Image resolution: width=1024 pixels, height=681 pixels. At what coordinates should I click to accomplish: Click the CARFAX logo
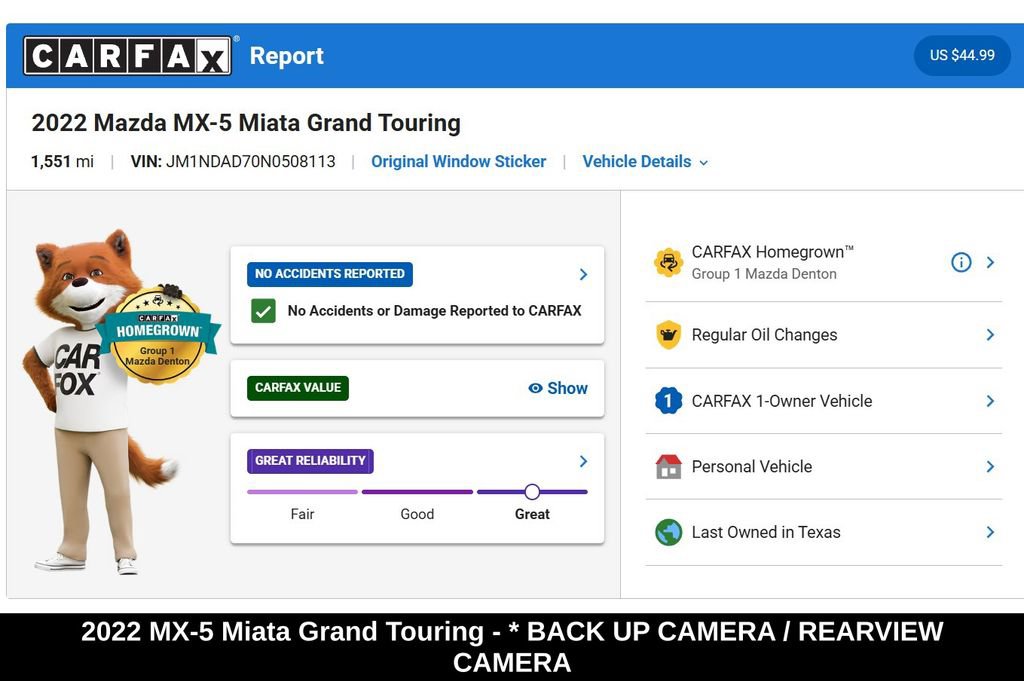(127, 55)
